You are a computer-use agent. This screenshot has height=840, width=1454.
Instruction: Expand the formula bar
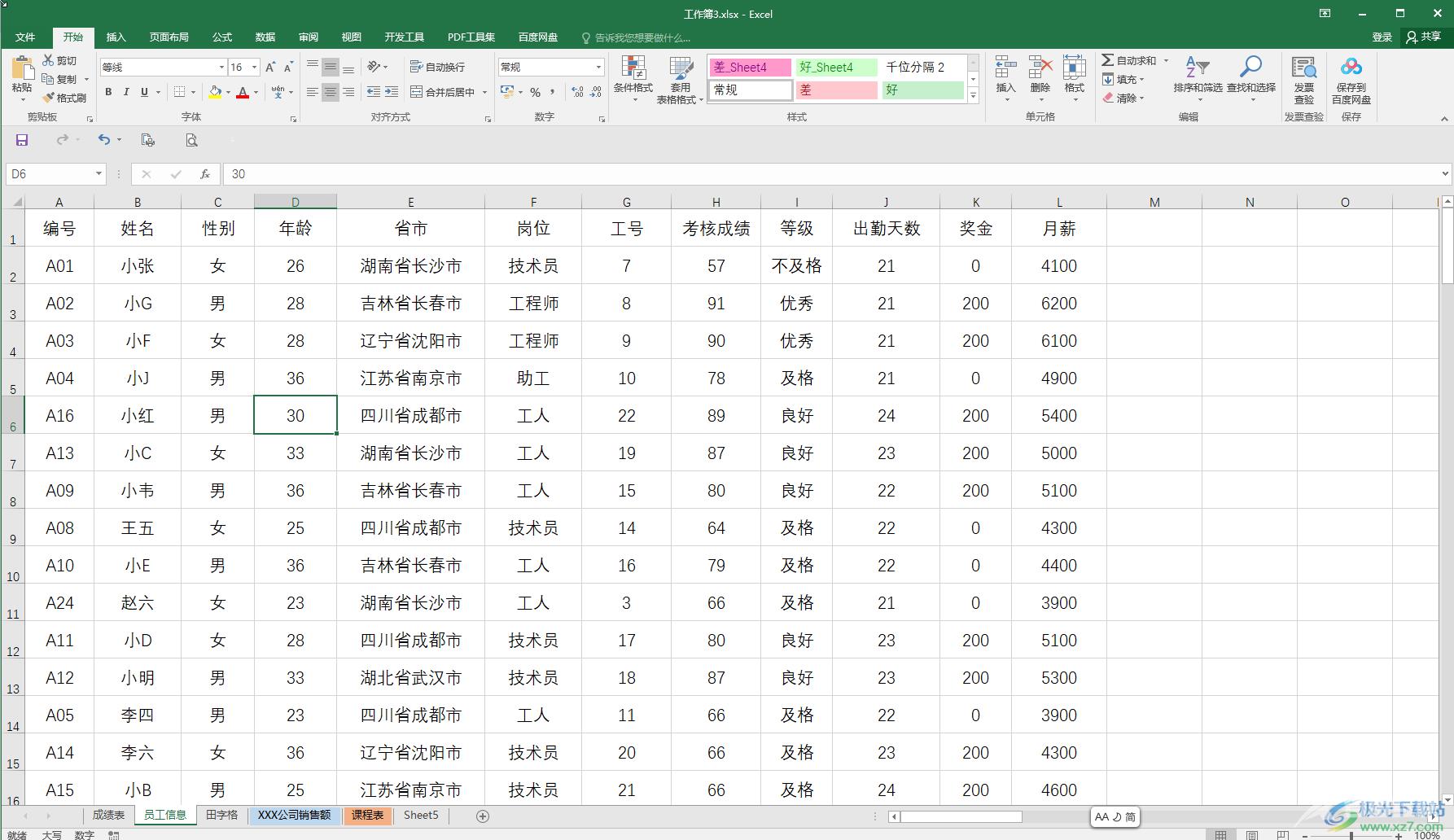tap(1445, 173)
